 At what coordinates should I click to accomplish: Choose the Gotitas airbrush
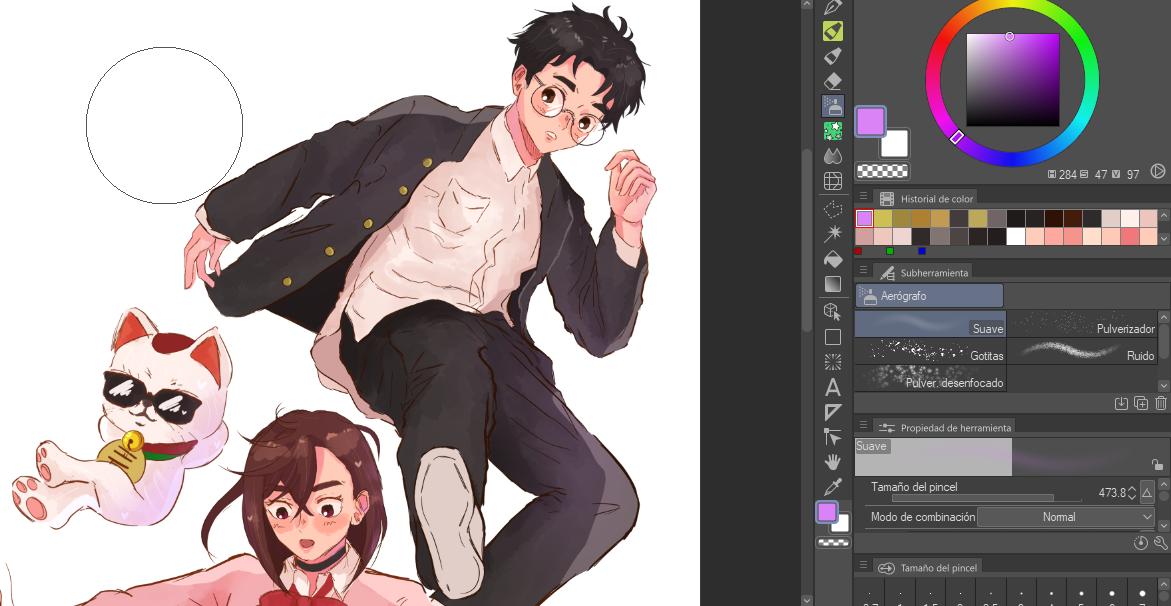(x=931, y=350)
